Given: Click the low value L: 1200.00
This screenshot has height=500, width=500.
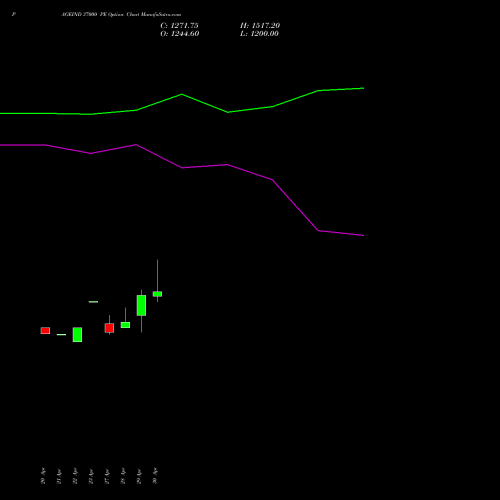Looking at the screenshot, I should click(x=259, y=34).
